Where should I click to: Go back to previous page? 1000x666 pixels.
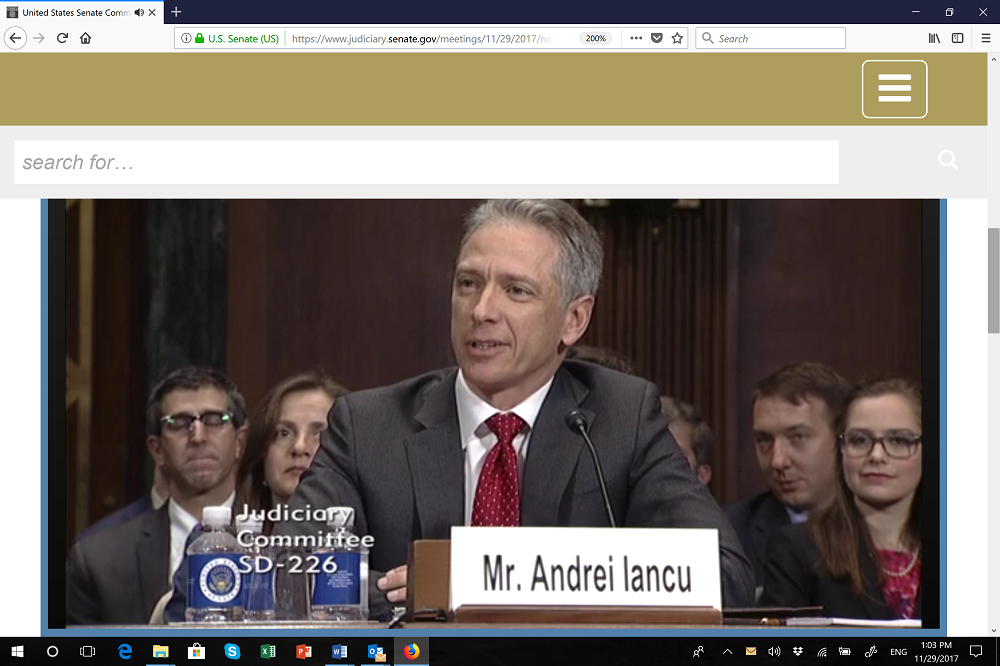(x=15, y=38)
